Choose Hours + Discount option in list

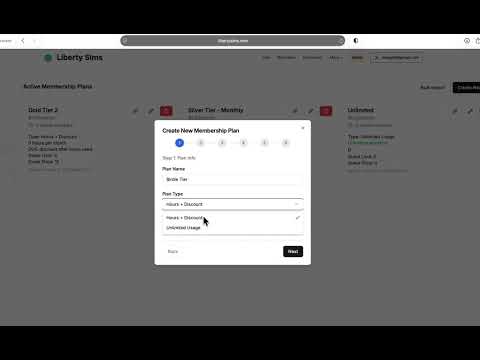233,218
